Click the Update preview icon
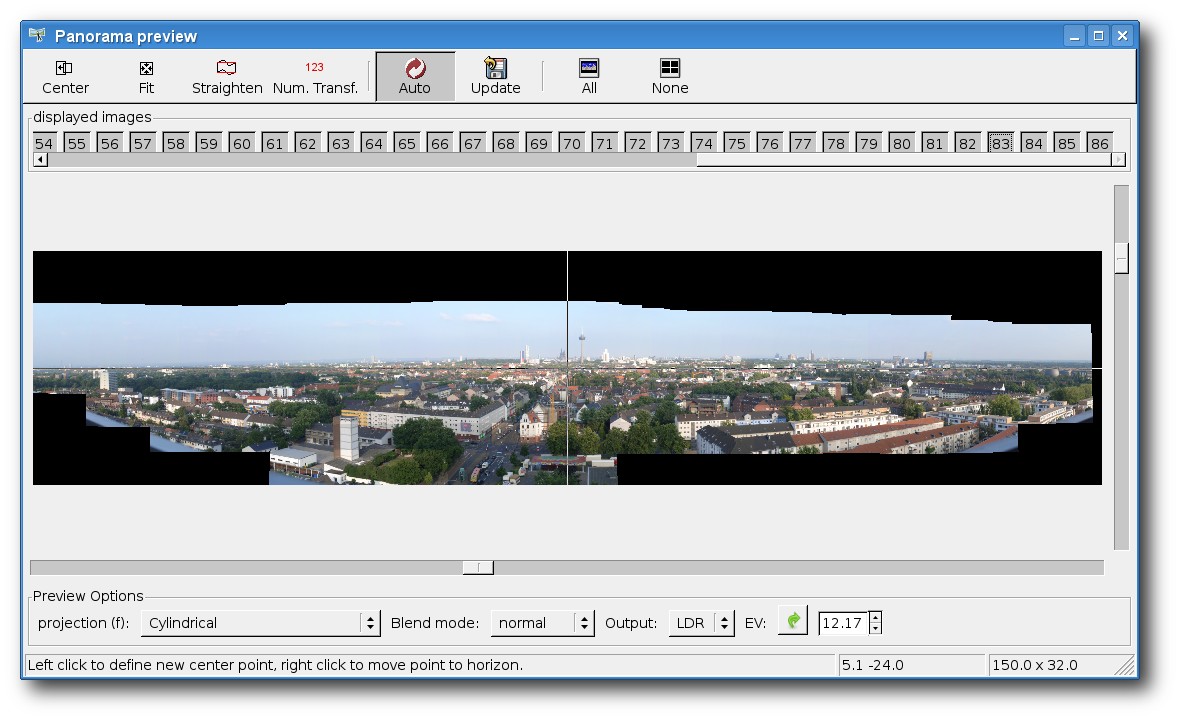1180x720 pixels. tap(495, 68)
